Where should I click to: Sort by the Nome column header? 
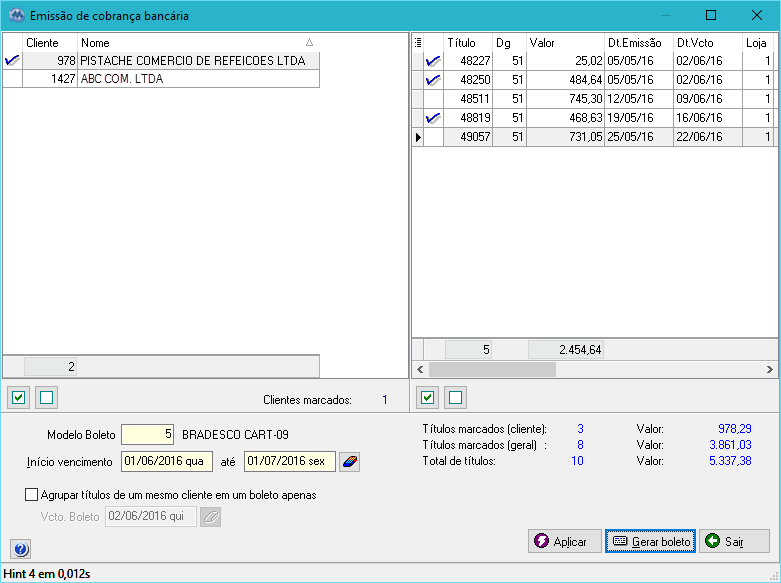pos(198,43)
